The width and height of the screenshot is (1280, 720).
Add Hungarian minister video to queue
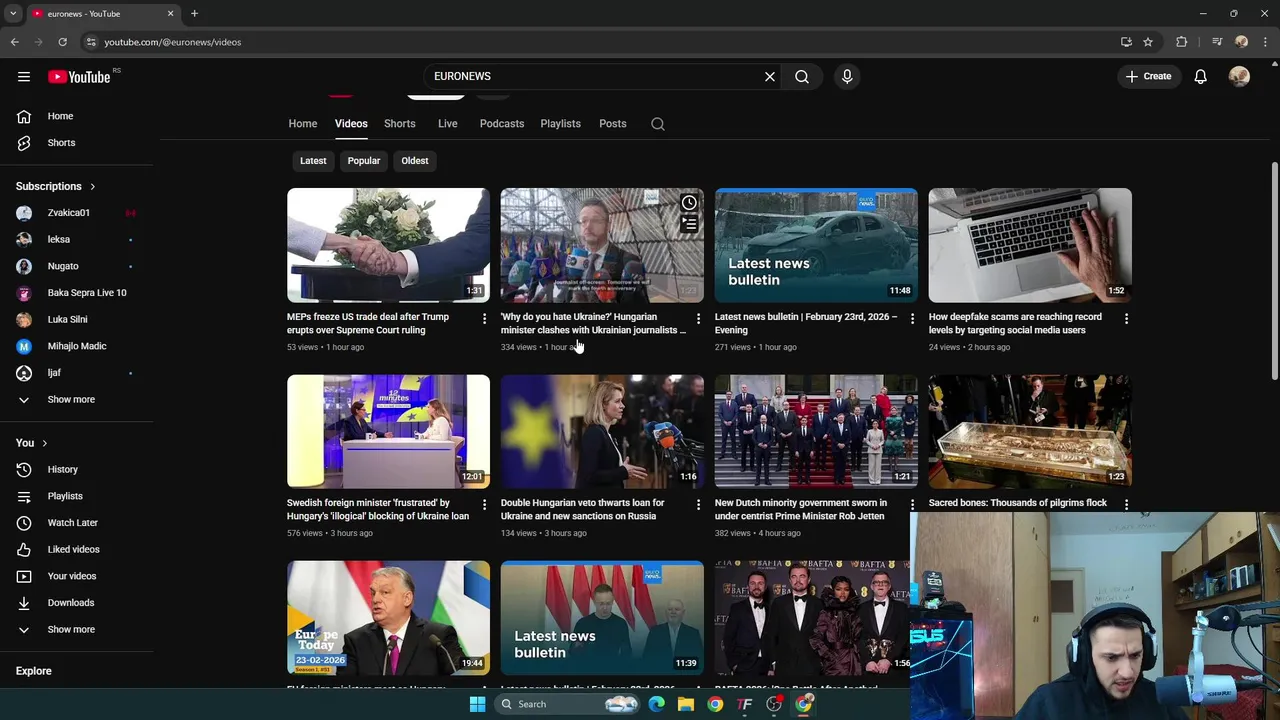[689, 224]
